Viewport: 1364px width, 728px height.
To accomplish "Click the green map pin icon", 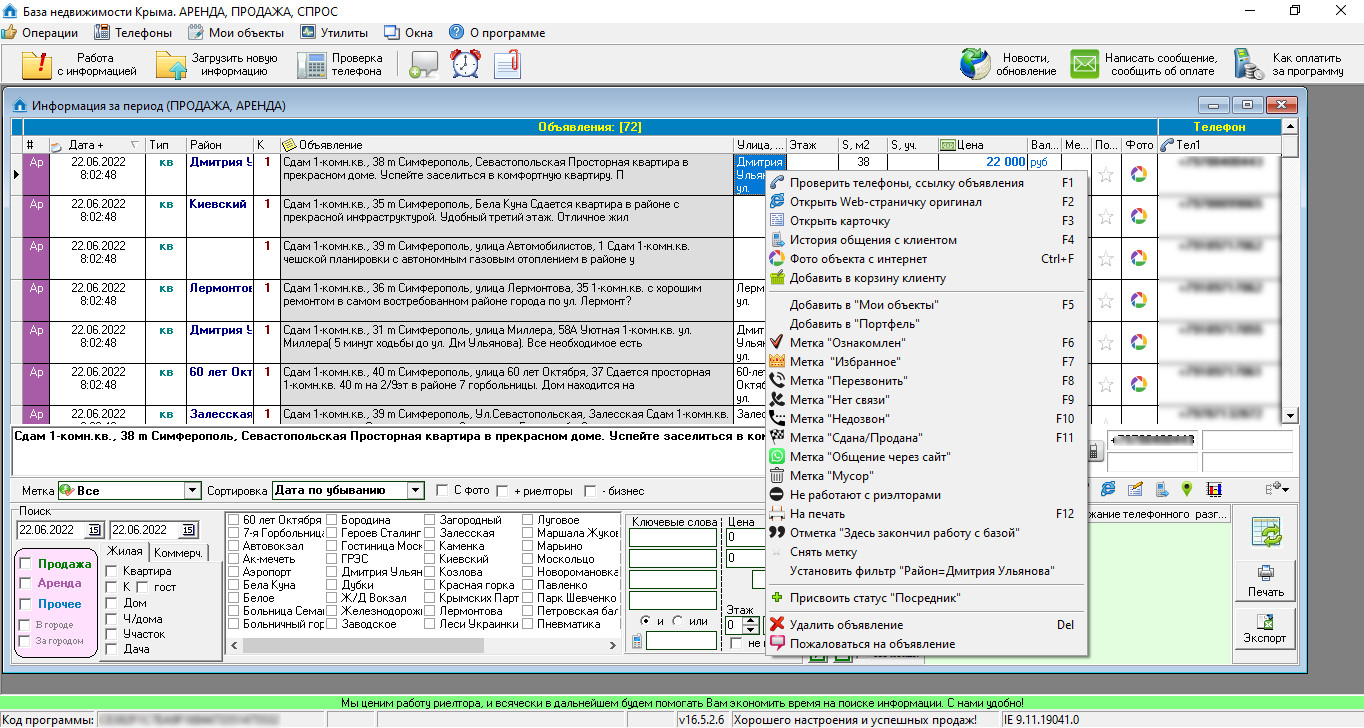I will click(1187, 489).
